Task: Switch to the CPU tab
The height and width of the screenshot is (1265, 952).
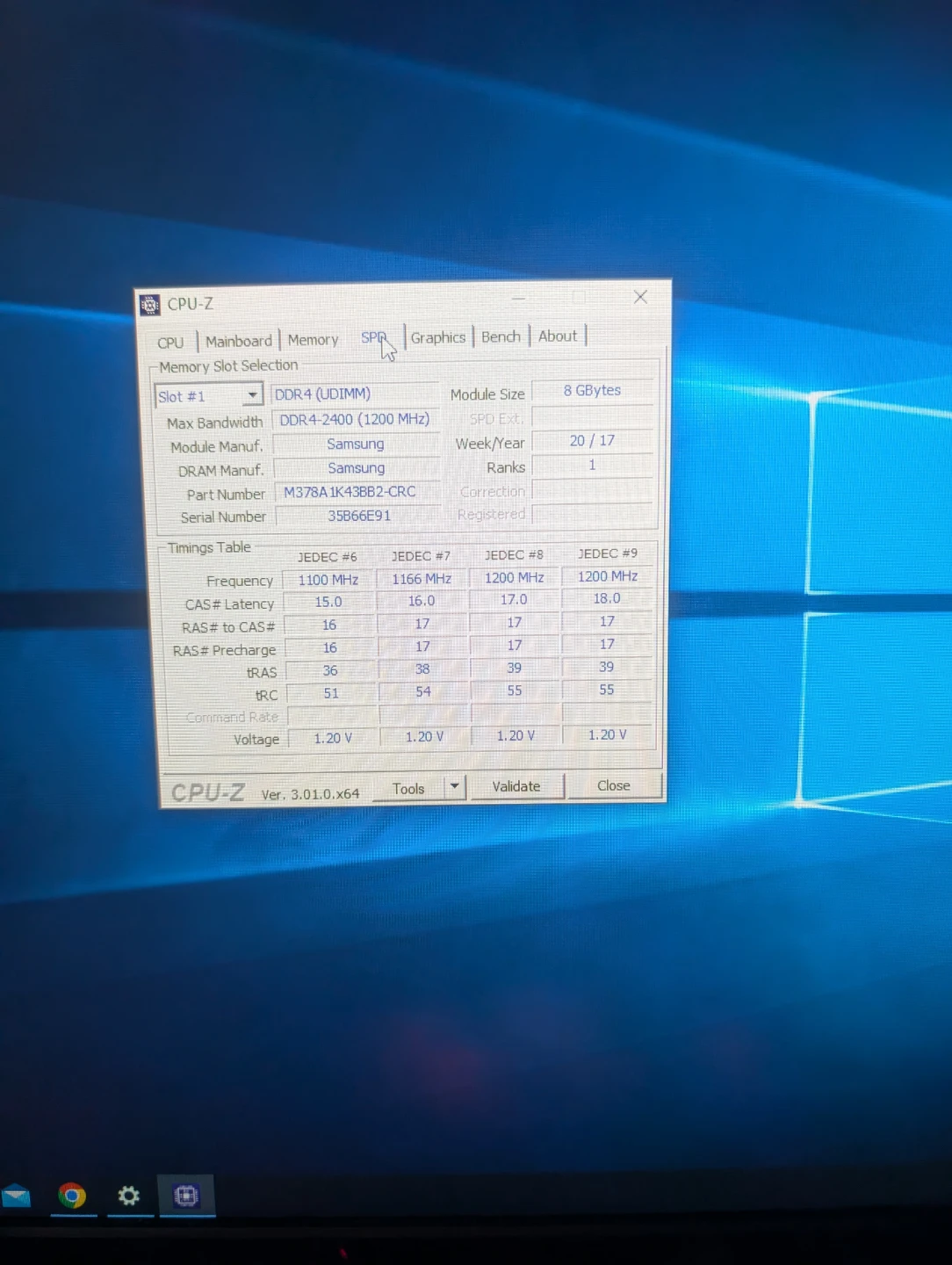Action: click(170, 343)
